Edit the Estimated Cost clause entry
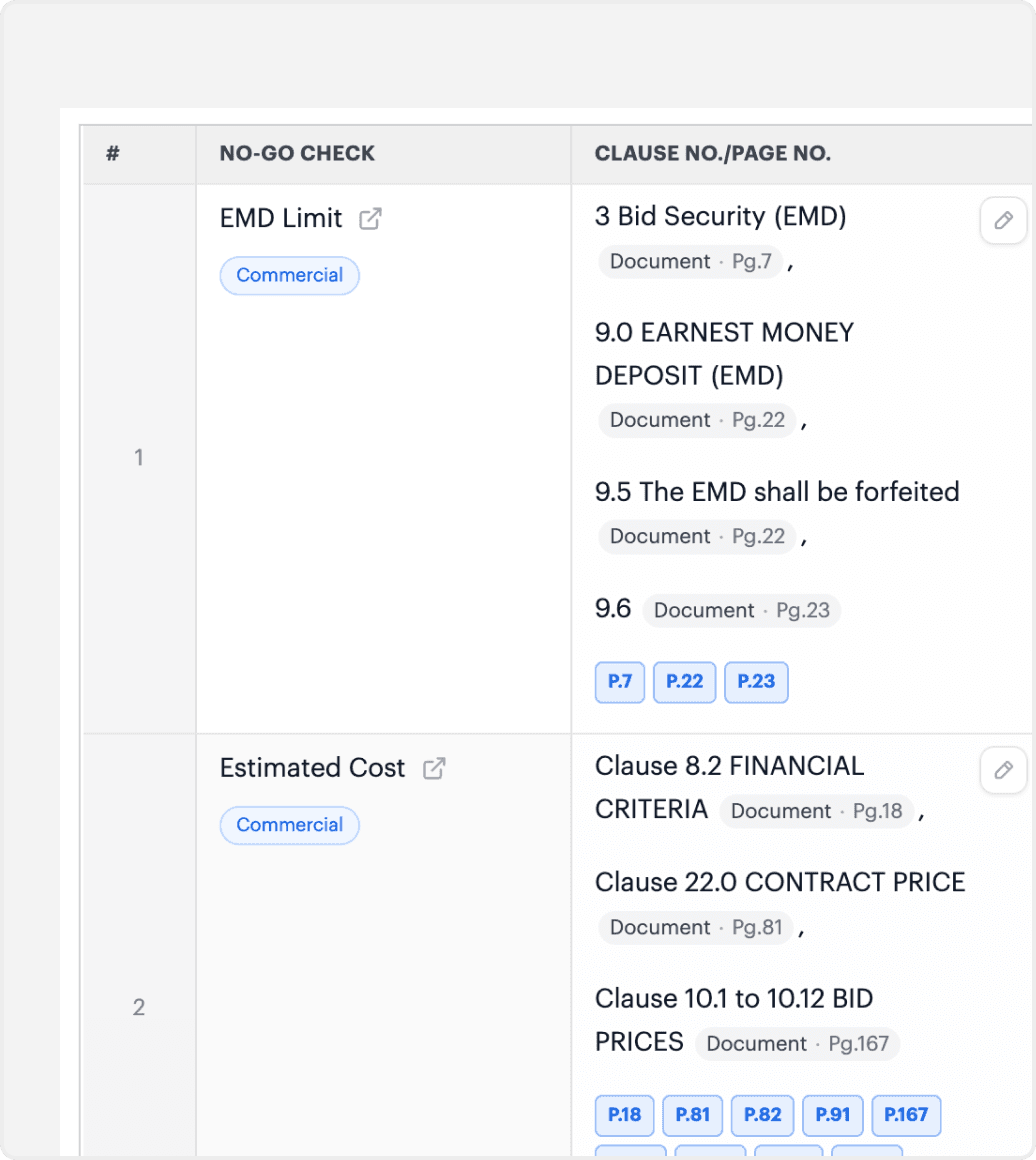 pos(1003,771)
